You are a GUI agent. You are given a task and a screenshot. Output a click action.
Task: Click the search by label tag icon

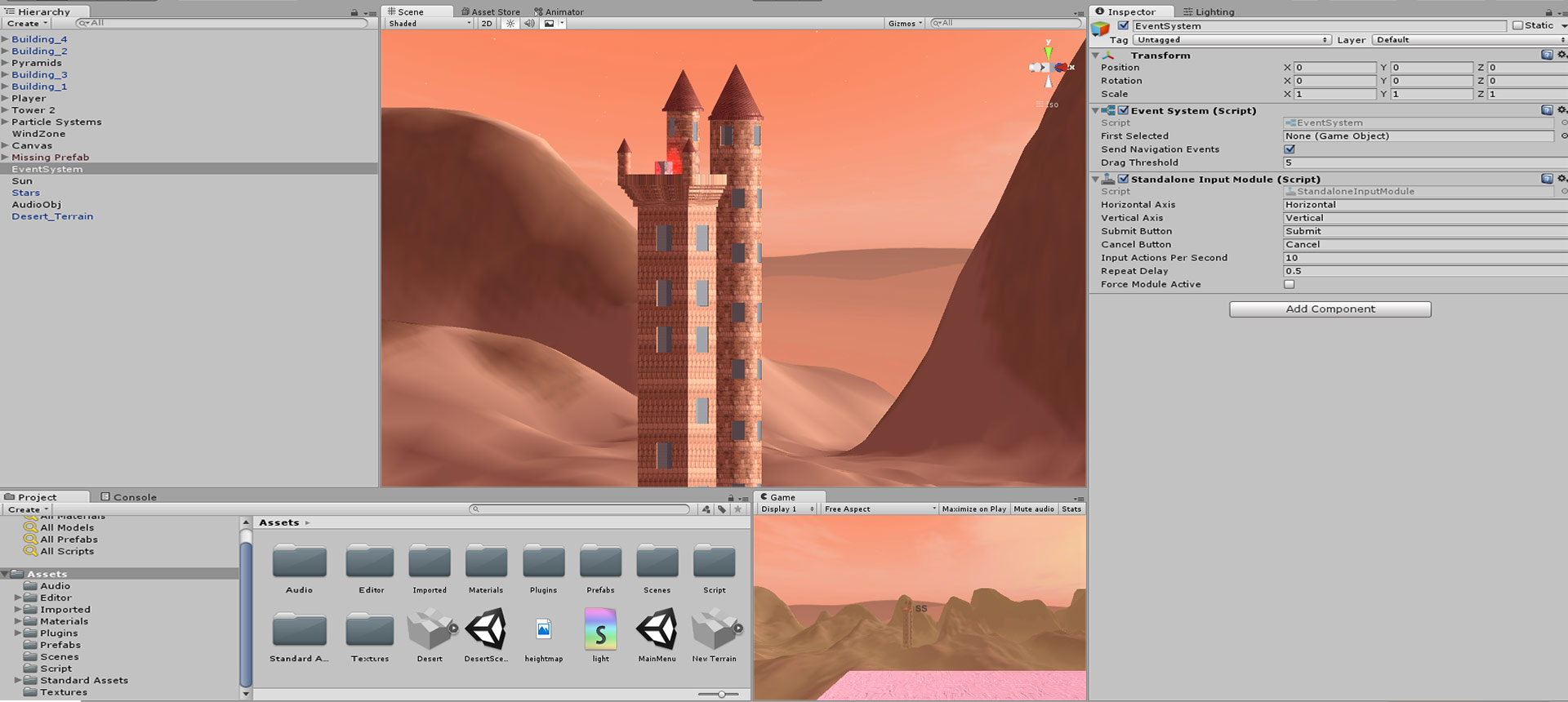tap(722, 509)
